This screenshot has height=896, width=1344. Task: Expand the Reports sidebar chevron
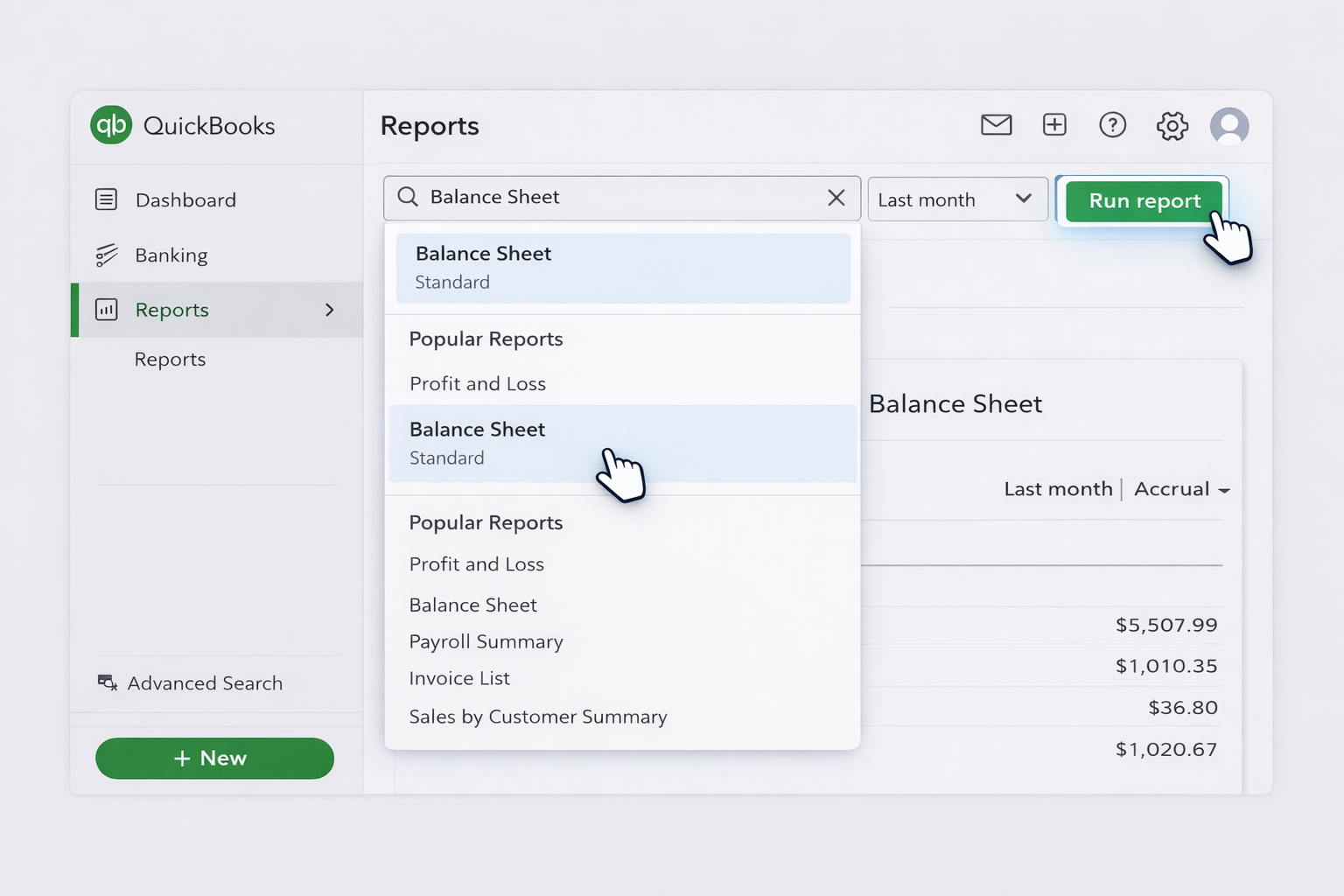pyautogui.click(x=330, y=310)
